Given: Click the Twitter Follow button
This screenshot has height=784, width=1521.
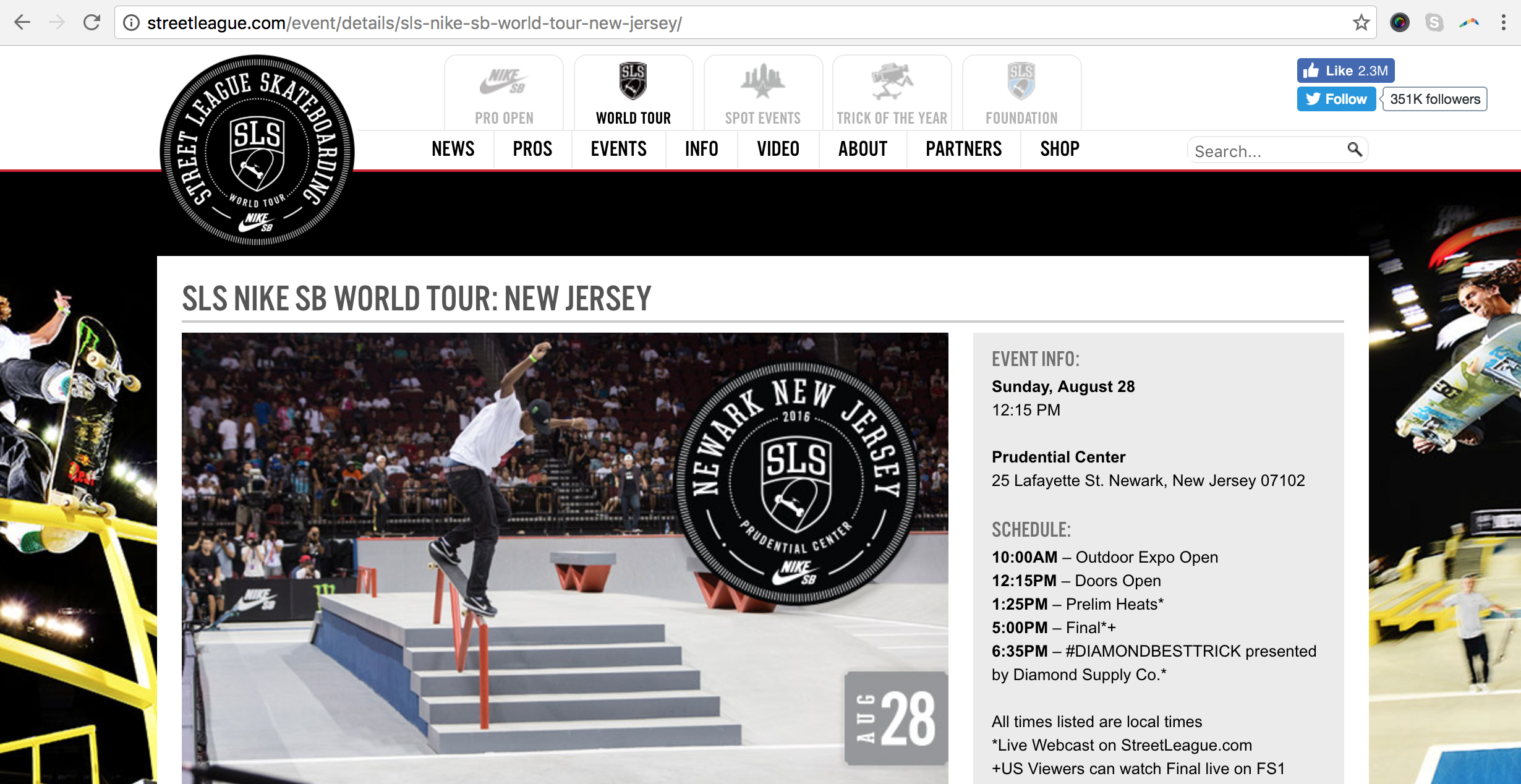Looking at the screenshot, I should [x=1336, y=99].
